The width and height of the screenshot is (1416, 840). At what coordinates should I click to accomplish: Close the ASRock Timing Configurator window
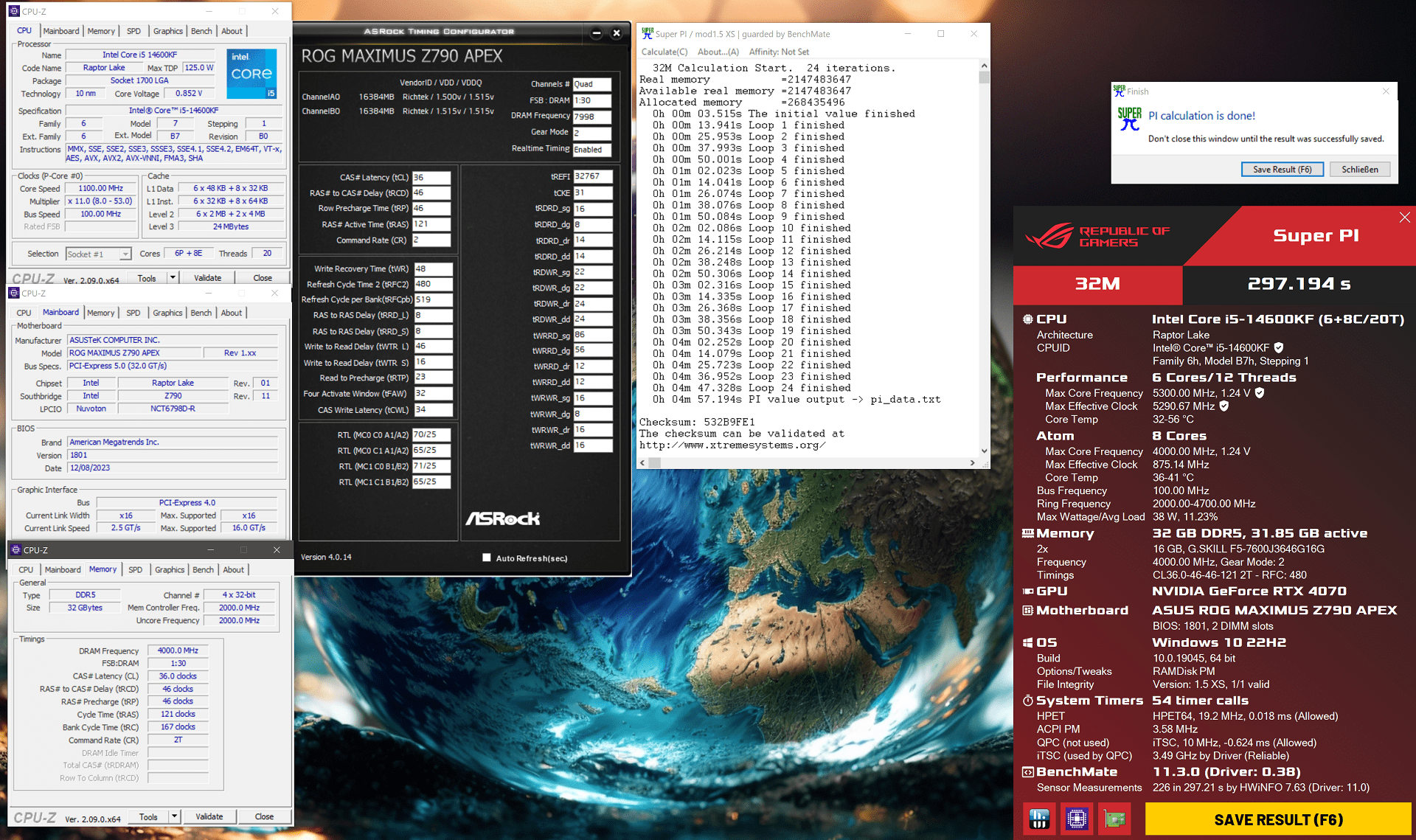pyautogui.click(x=617, y=32)
